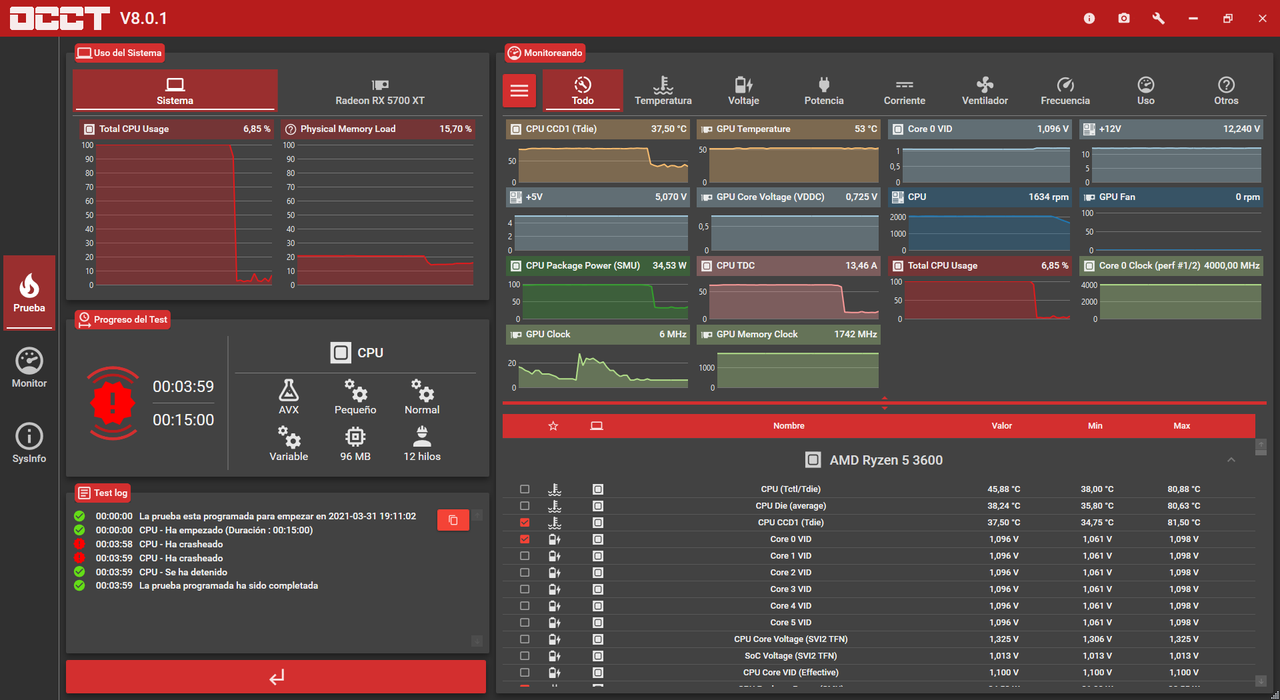Switch to the Voltaje tab

[x=743, y=91]
